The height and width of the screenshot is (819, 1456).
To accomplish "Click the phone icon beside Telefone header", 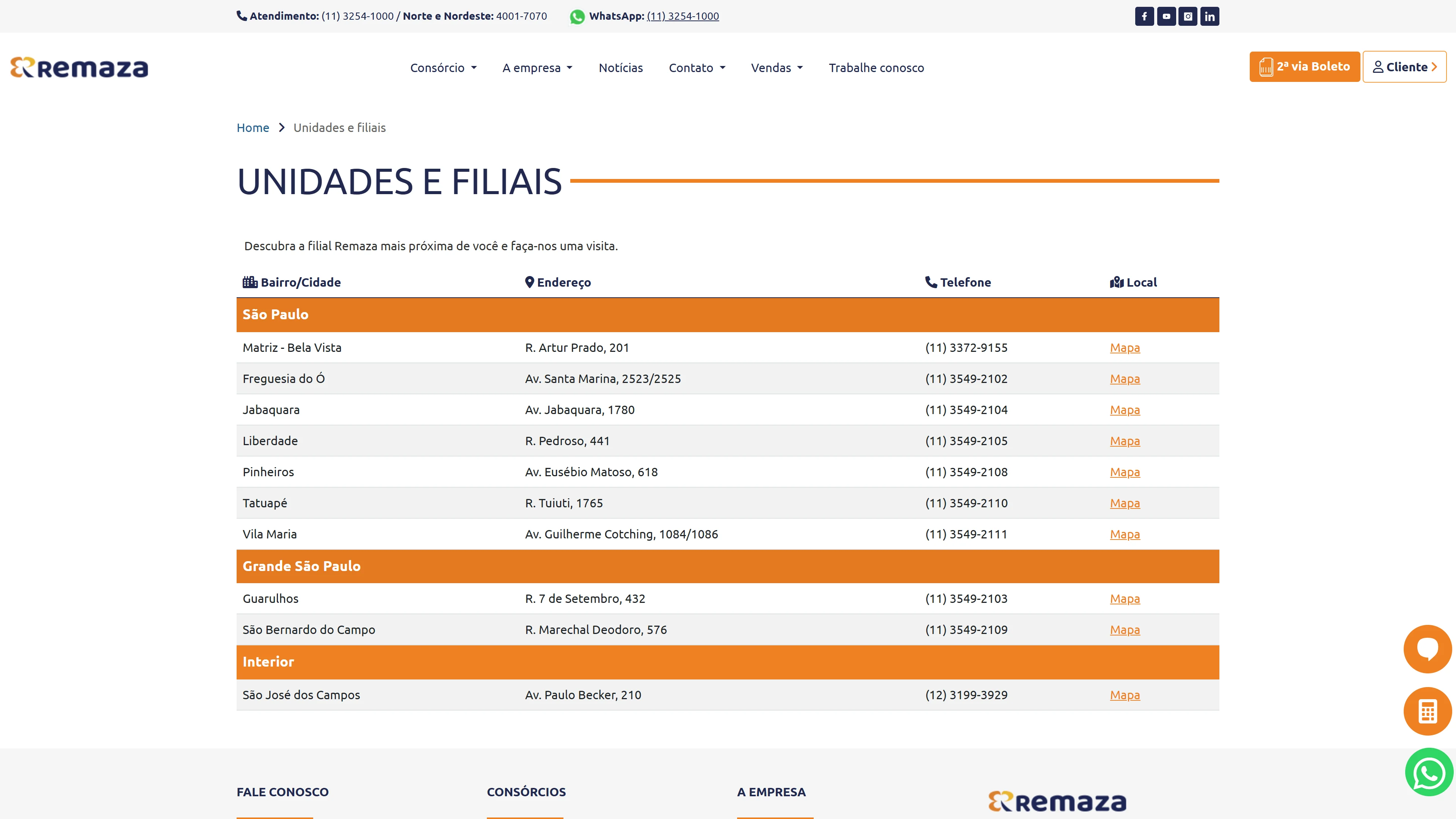I will coord(931,282).
